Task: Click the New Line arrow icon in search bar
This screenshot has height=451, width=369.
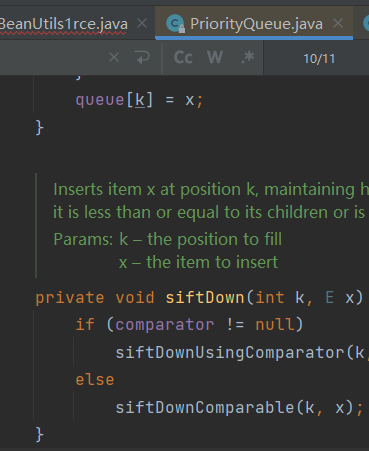Action: pyautogui.click(x=143, y=58)
